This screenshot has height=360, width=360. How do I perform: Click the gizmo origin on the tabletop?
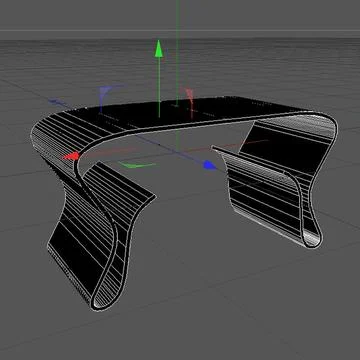click(159, 117)
